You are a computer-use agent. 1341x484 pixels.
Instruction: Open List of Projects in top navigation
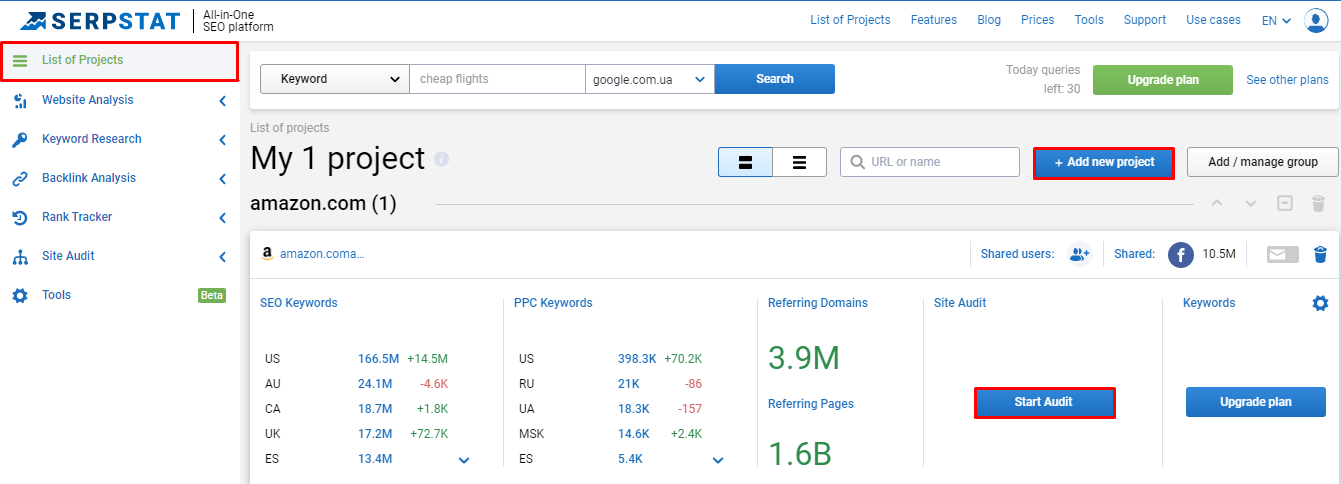[850, 20]
